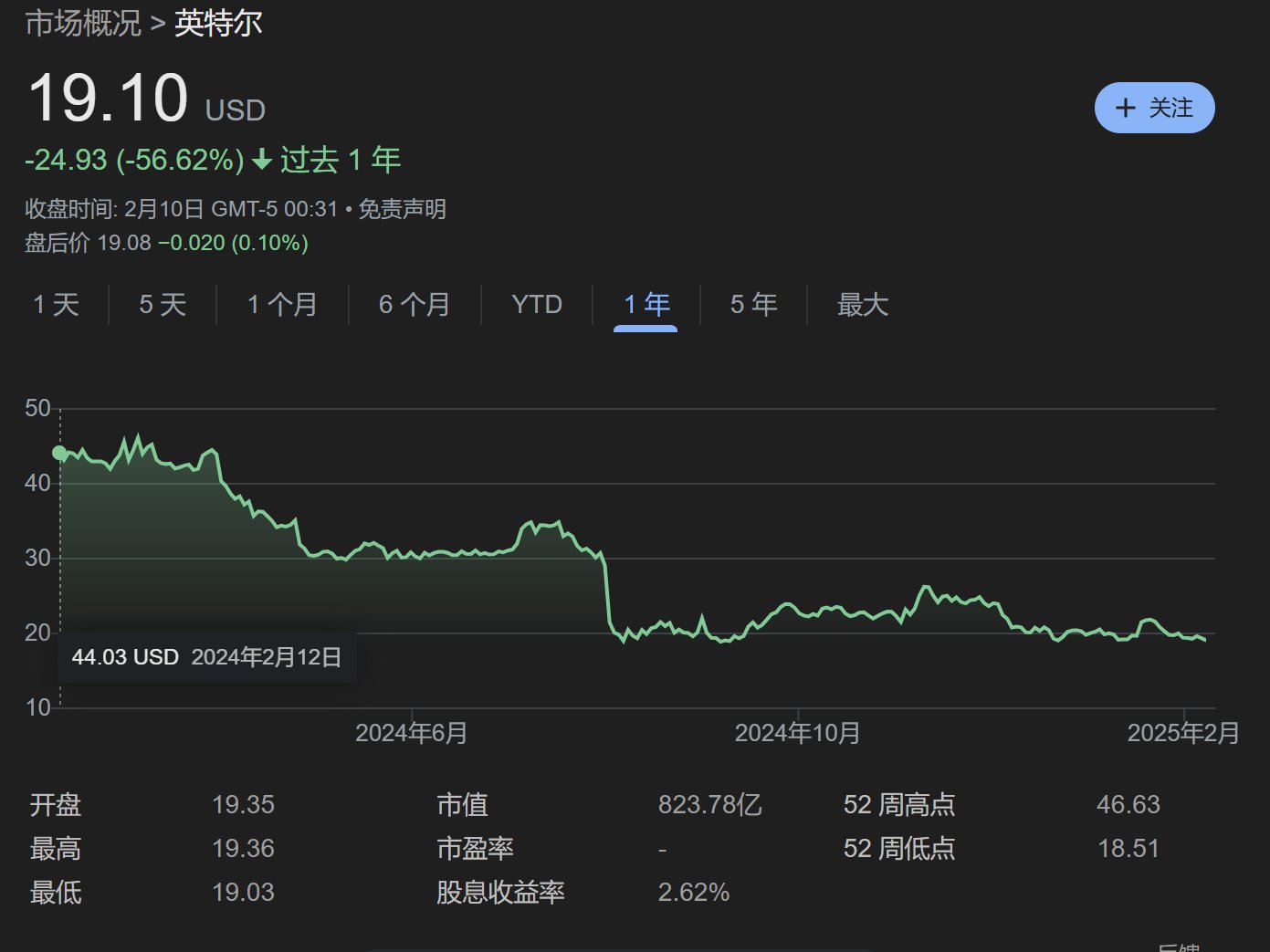Viewport: 1270px width, 952px height.
Task: Click the 2024年10月 axis label
Action: coord(798,733)
